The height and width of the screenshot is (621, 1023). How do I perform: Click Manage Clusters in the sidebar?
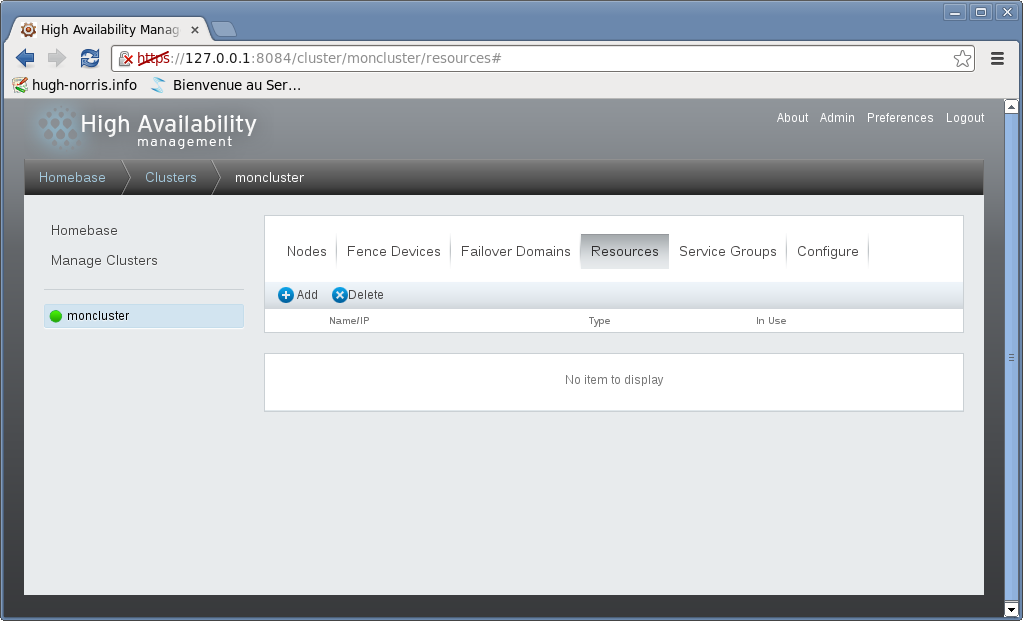[104, 260]
